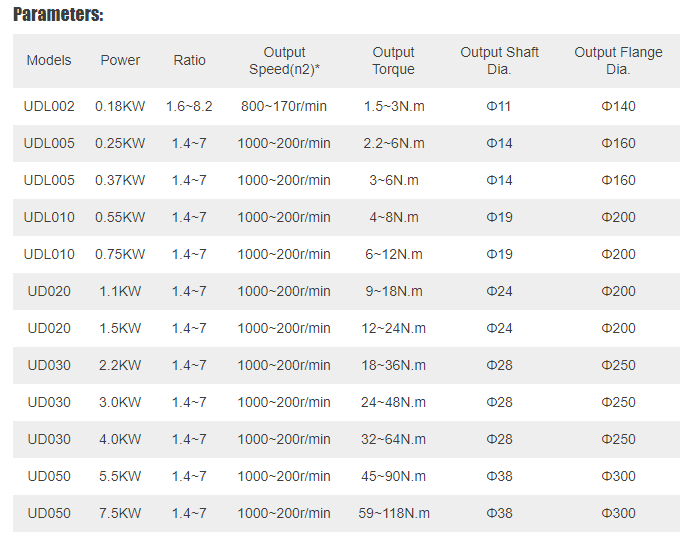The image size is (699, 547).
Task: Select the Φ140 flange diameter cell
Action: [618, 107]
